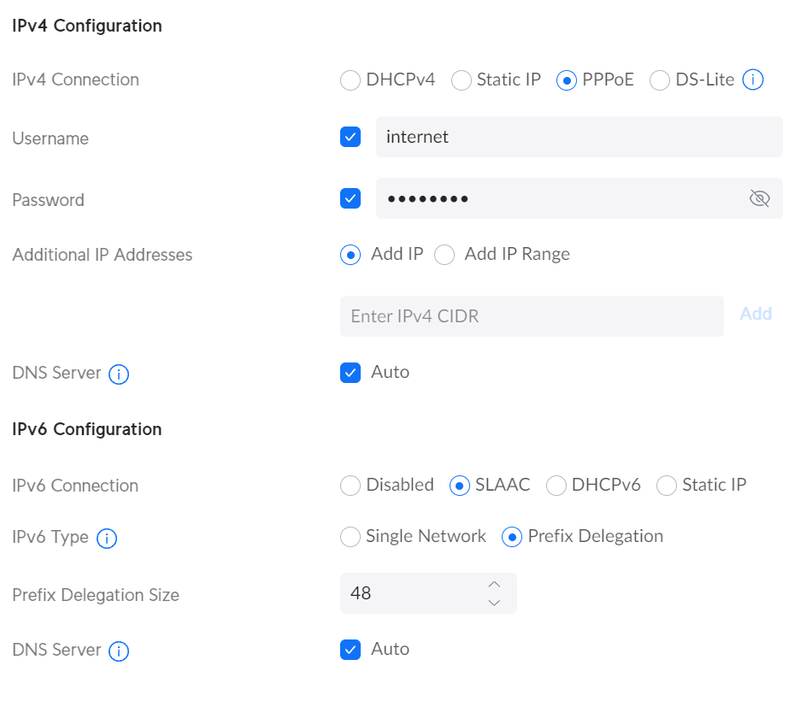This screenshot has width=800, height=707.
Task: Focus the Username field containing internet
Action: tap(579, 137)
